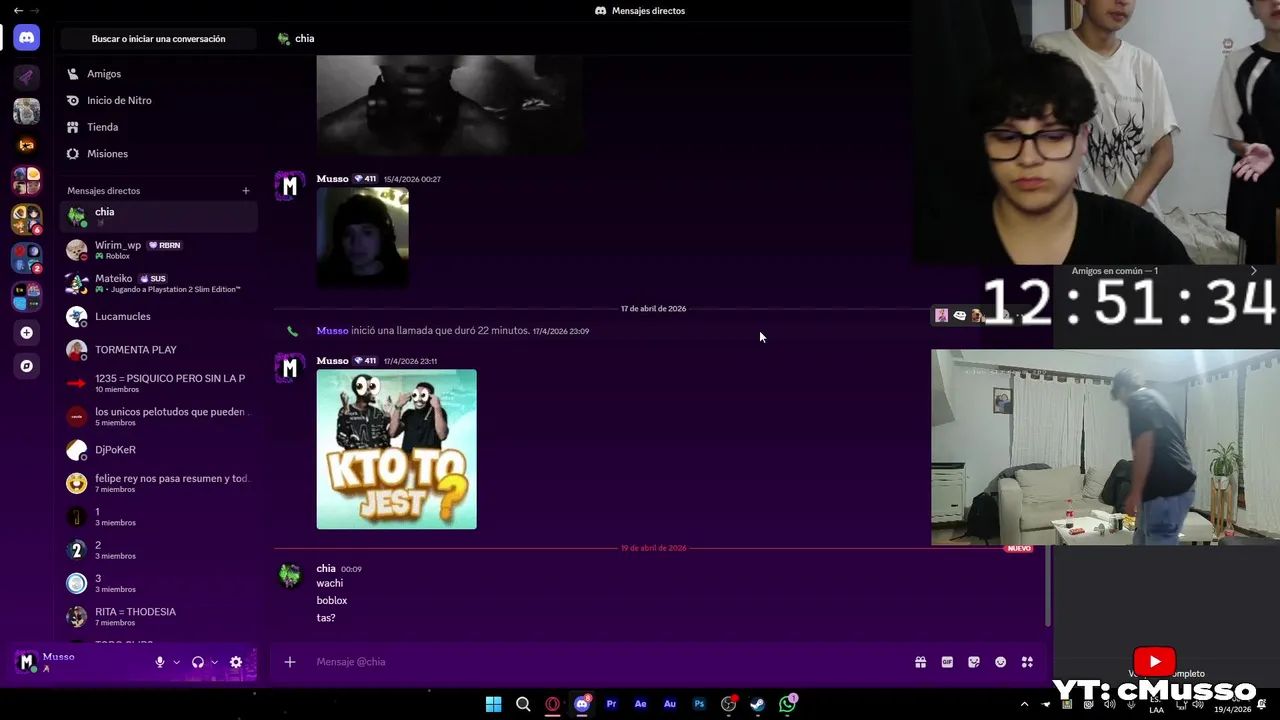
Task: Open the gift icon in message bar
Action: tap(920, 662)
